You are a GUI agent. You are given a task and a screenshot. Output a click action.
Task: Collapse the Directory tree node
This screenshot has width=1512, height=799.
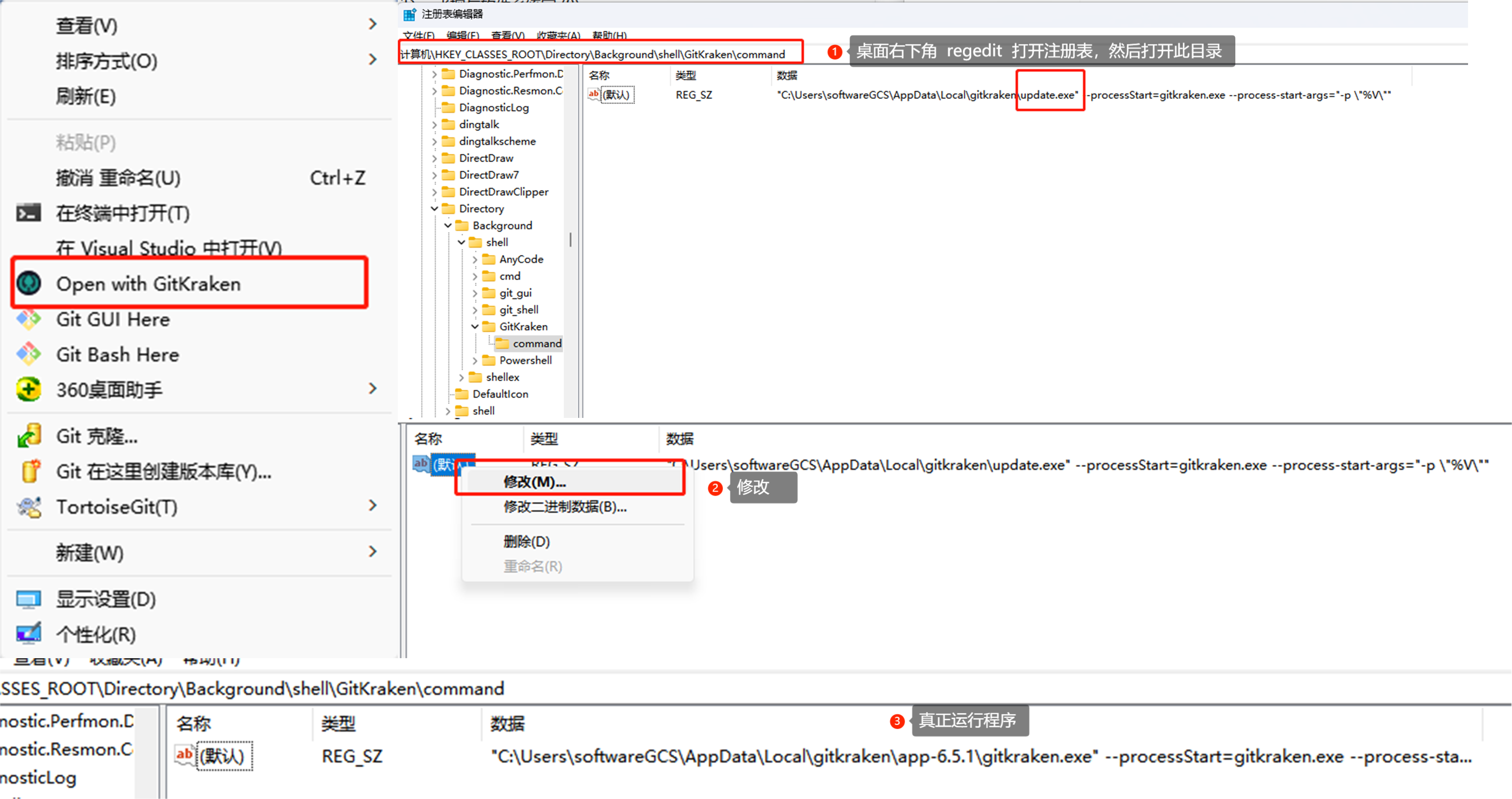point(434,208)
